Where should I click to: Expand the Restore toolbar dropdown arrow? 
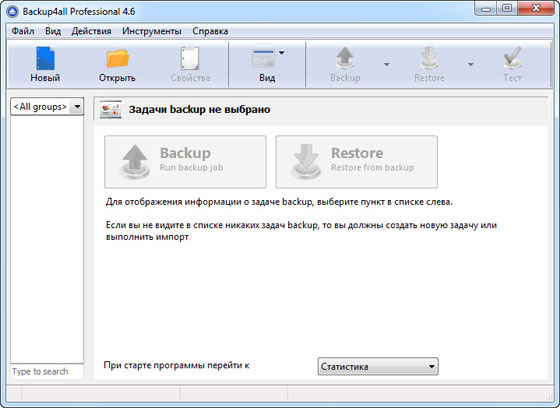[471, 65]
